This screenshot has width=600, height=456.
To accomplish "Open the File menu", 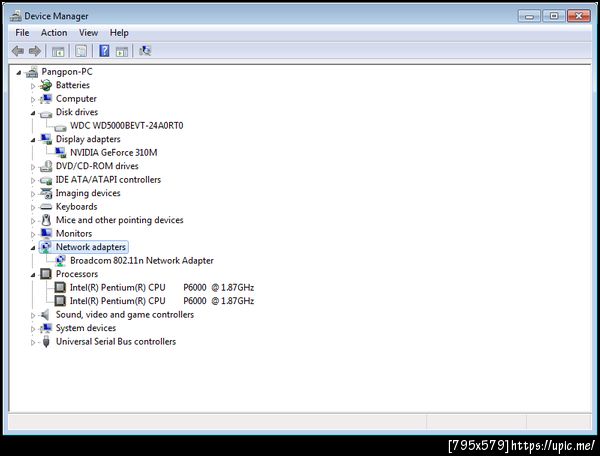I will pyautogui.click(x=22, y=33).
